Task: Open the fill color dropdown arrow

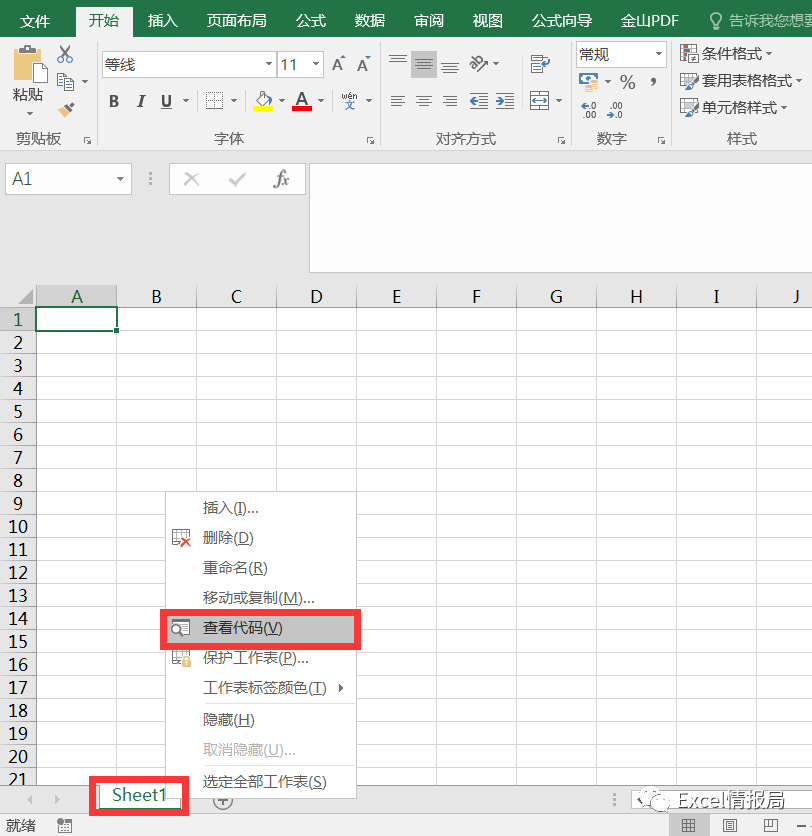Action: (x=282, y=102)
